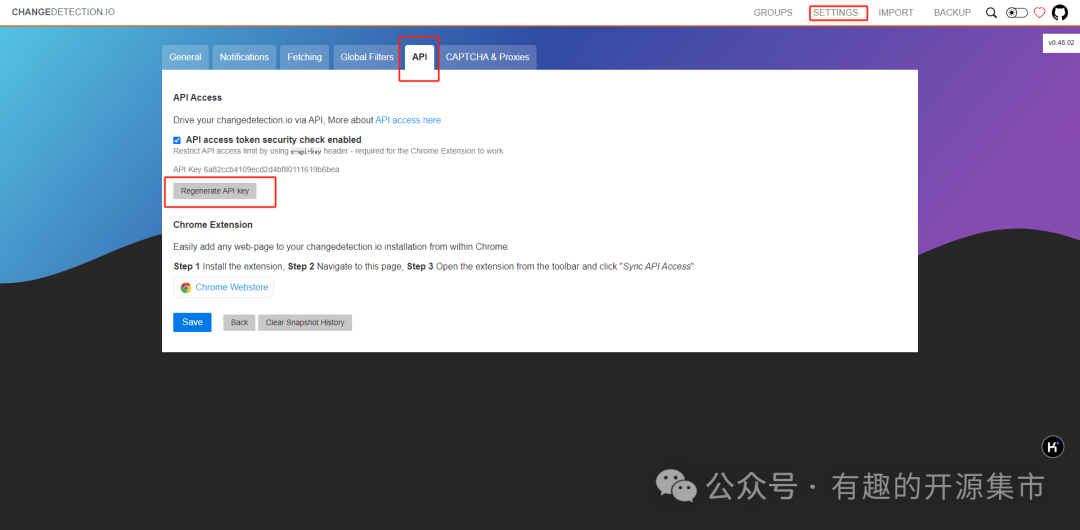Click the 'Chrome Extension' heading
The height and width of the screenshot is (530, 1080).
pyautogui.click(x=213, y=225)
